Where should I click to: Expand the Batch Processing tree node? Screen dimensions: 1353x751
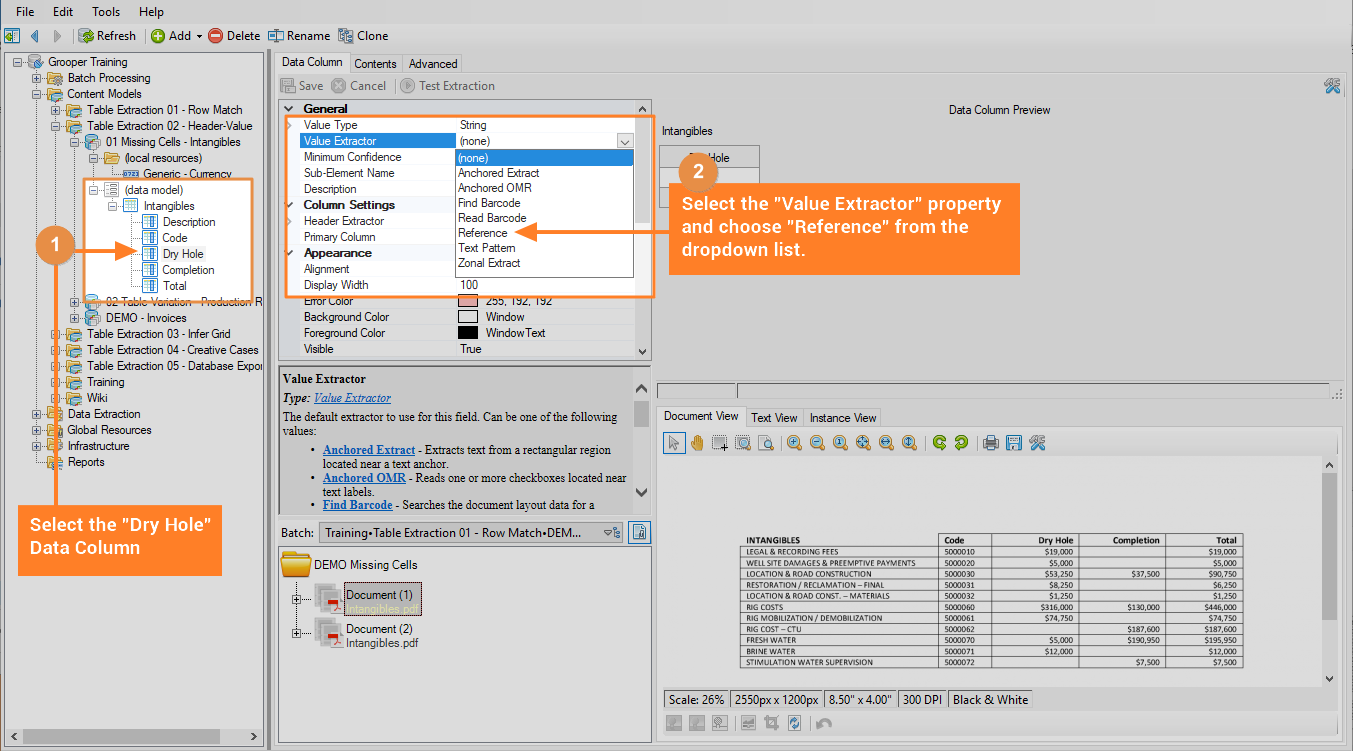[37, 78]
